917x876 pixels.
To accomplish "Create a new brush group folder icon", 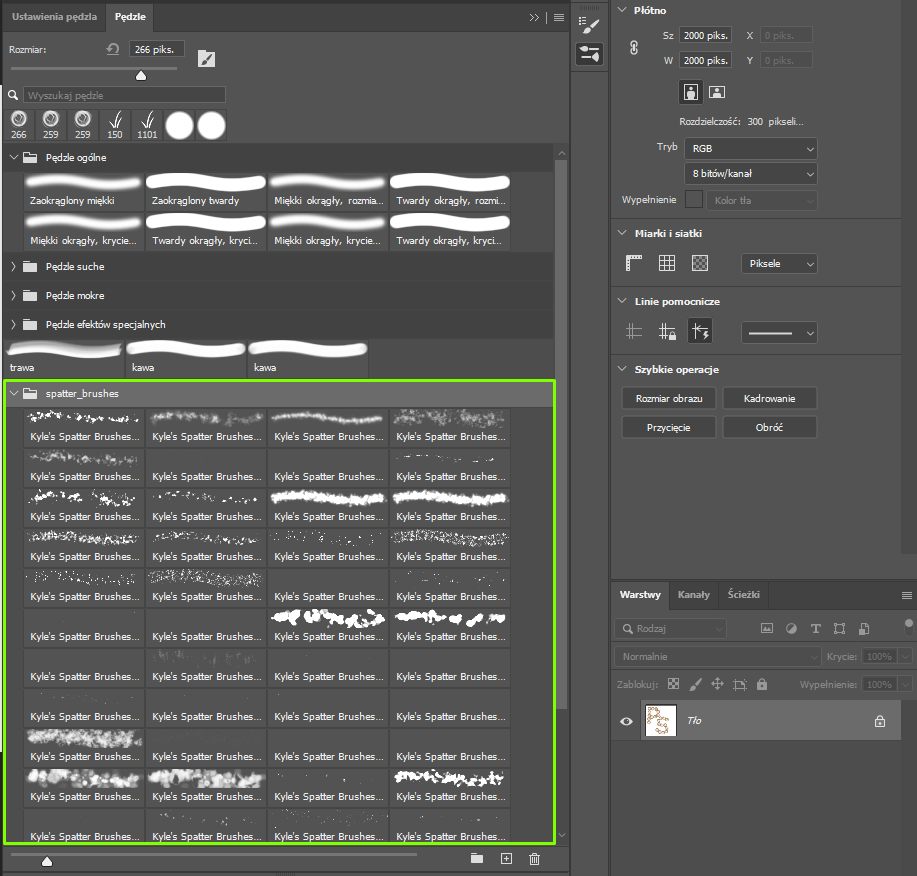I will (x=477, y=858).
